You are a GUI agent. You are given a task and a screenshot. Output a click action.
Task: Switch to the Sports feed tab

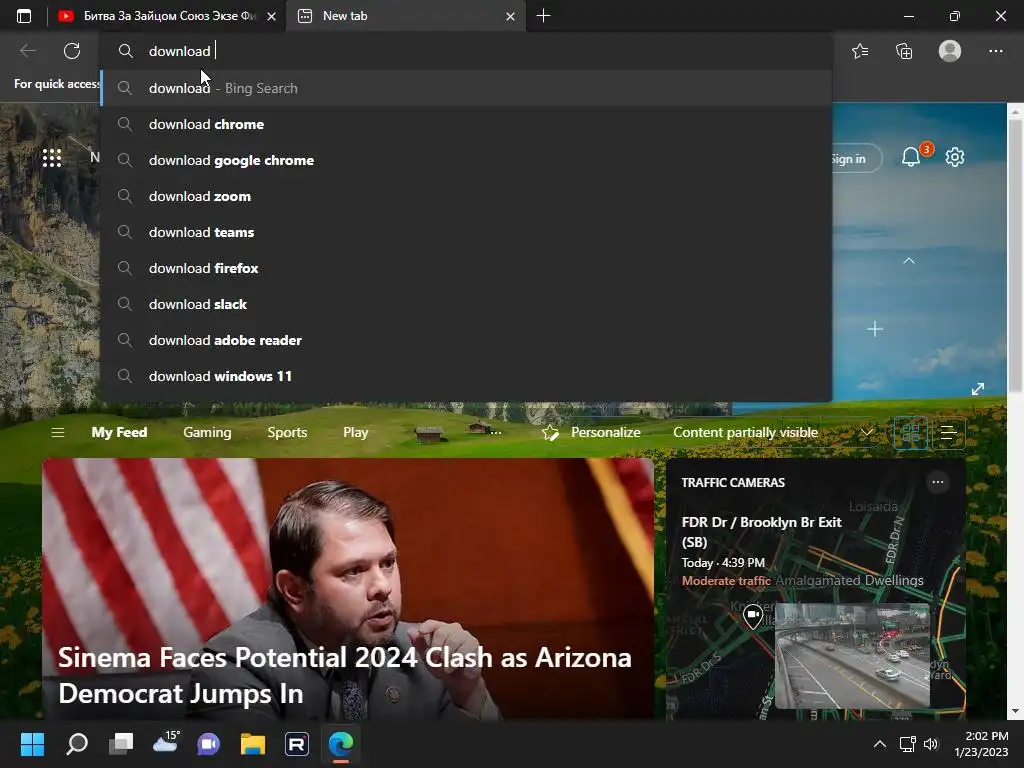pyautogui.click(x=287, y=432)
